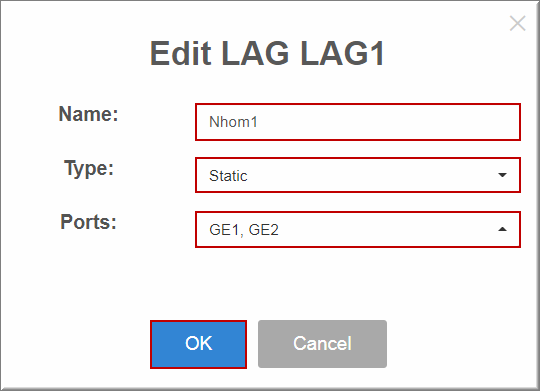Expand LAG type options via caret

(502, 175)
